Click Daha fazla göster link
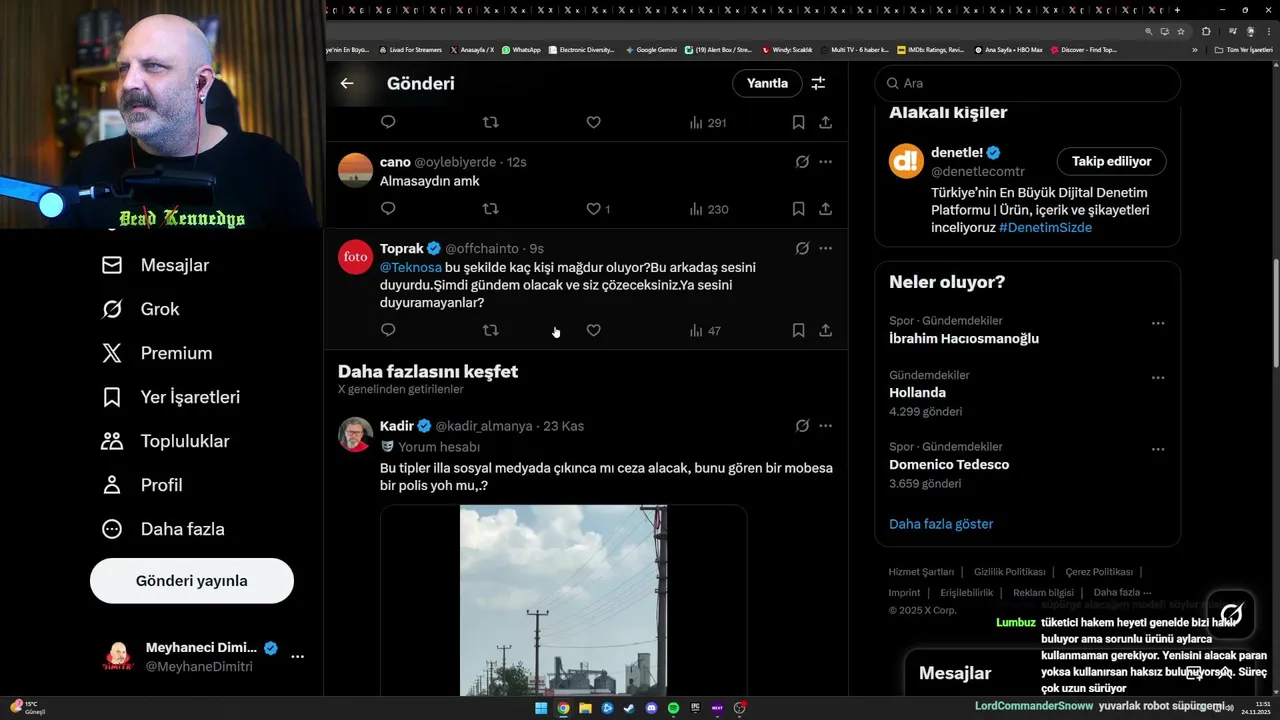The image size is (1280, 720). 941,524
